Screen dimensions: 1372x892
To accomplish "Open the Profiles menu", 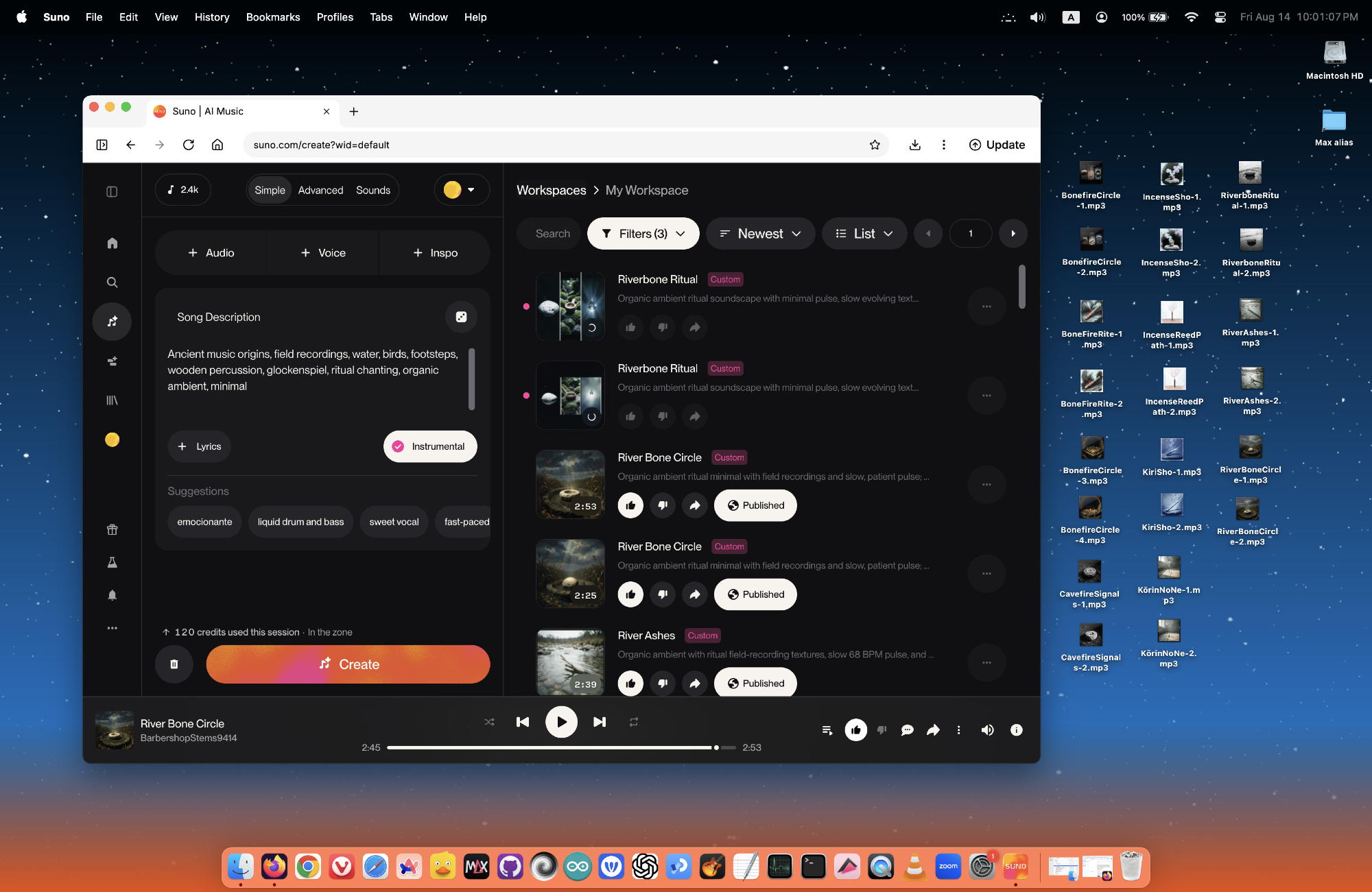I will [x=335, y=17].
